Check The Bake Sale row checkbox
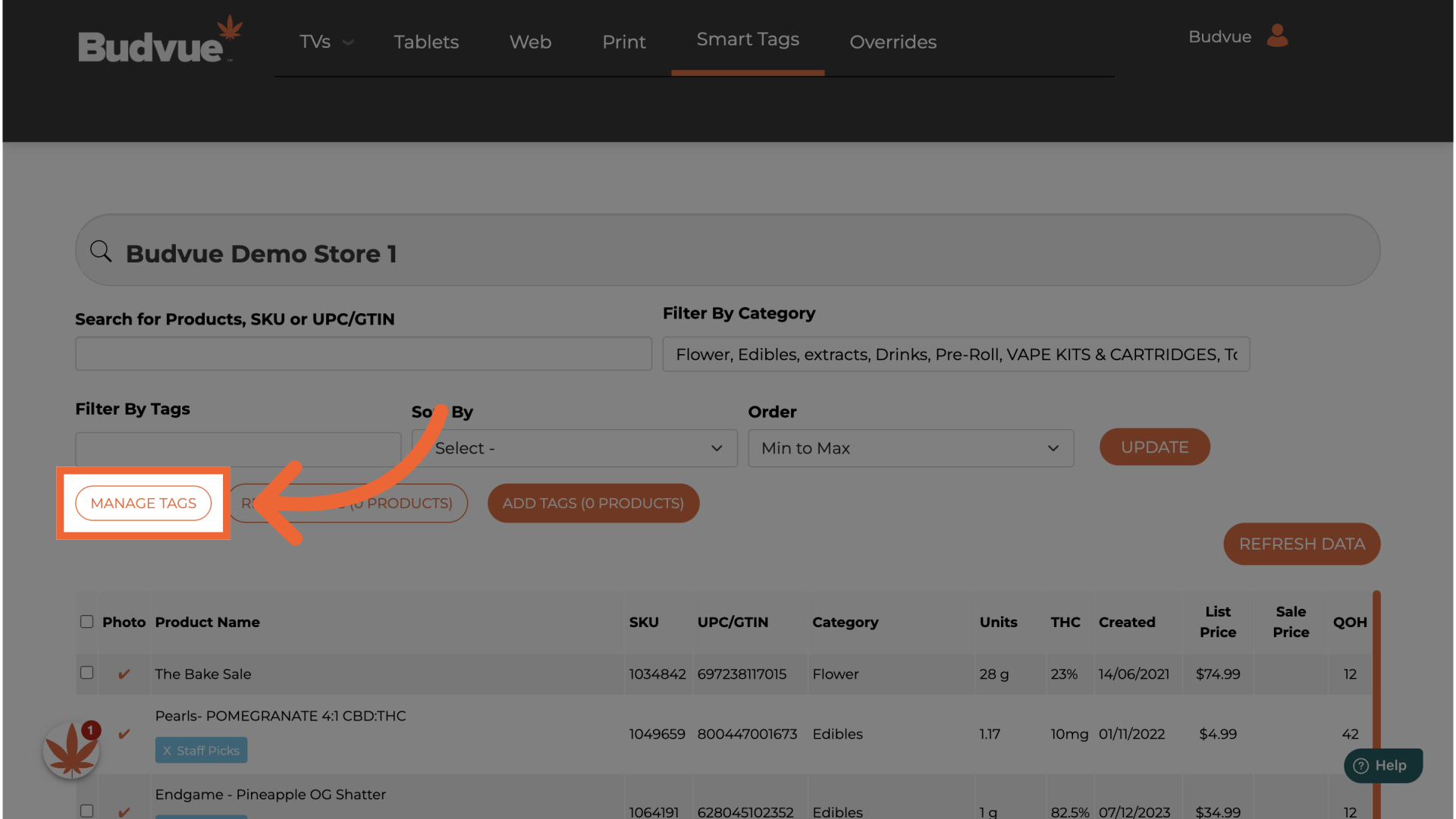 point(86,673)
